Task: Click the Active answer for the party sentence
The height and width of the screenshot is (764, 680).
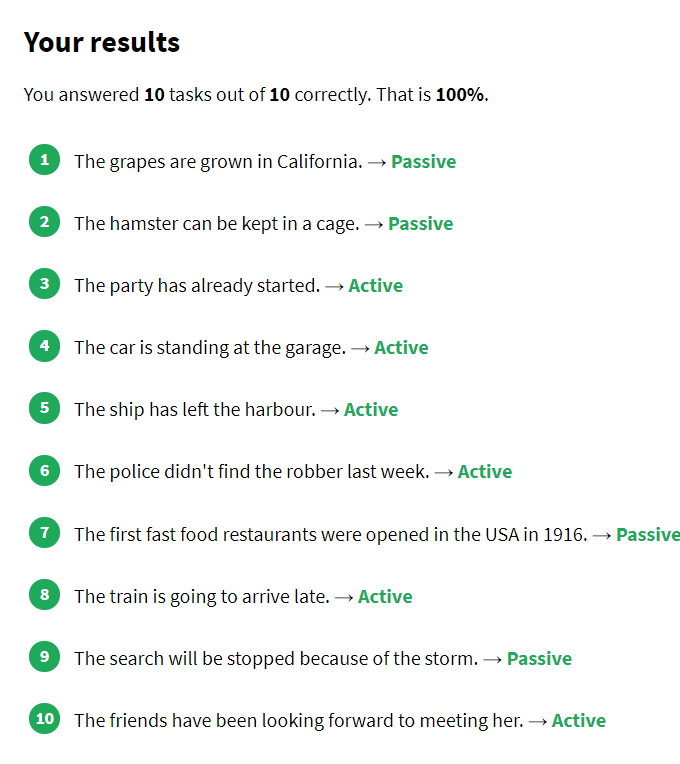Action: click(375, 286)
